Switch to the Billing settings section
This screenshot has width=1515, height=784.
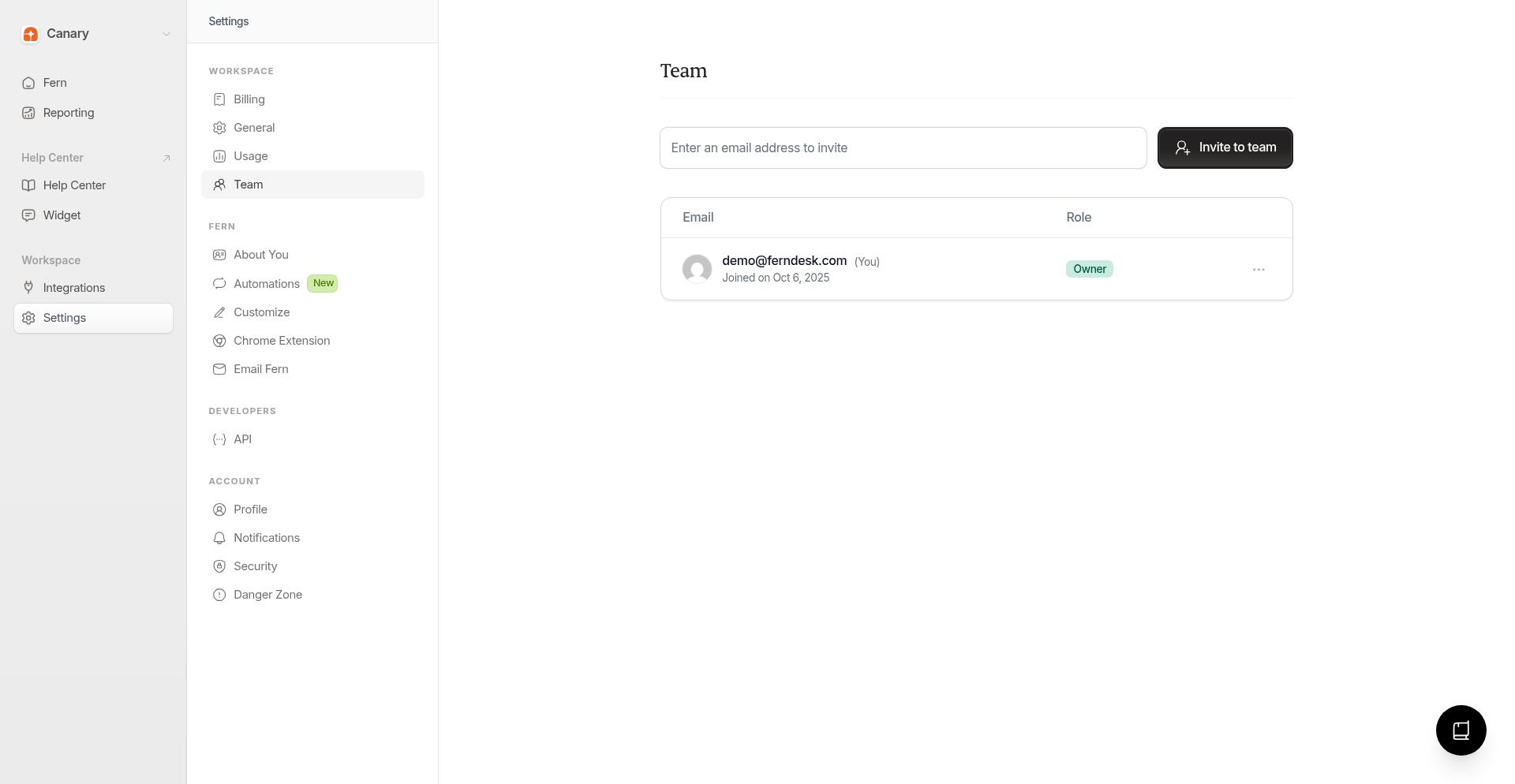[249, 99]
